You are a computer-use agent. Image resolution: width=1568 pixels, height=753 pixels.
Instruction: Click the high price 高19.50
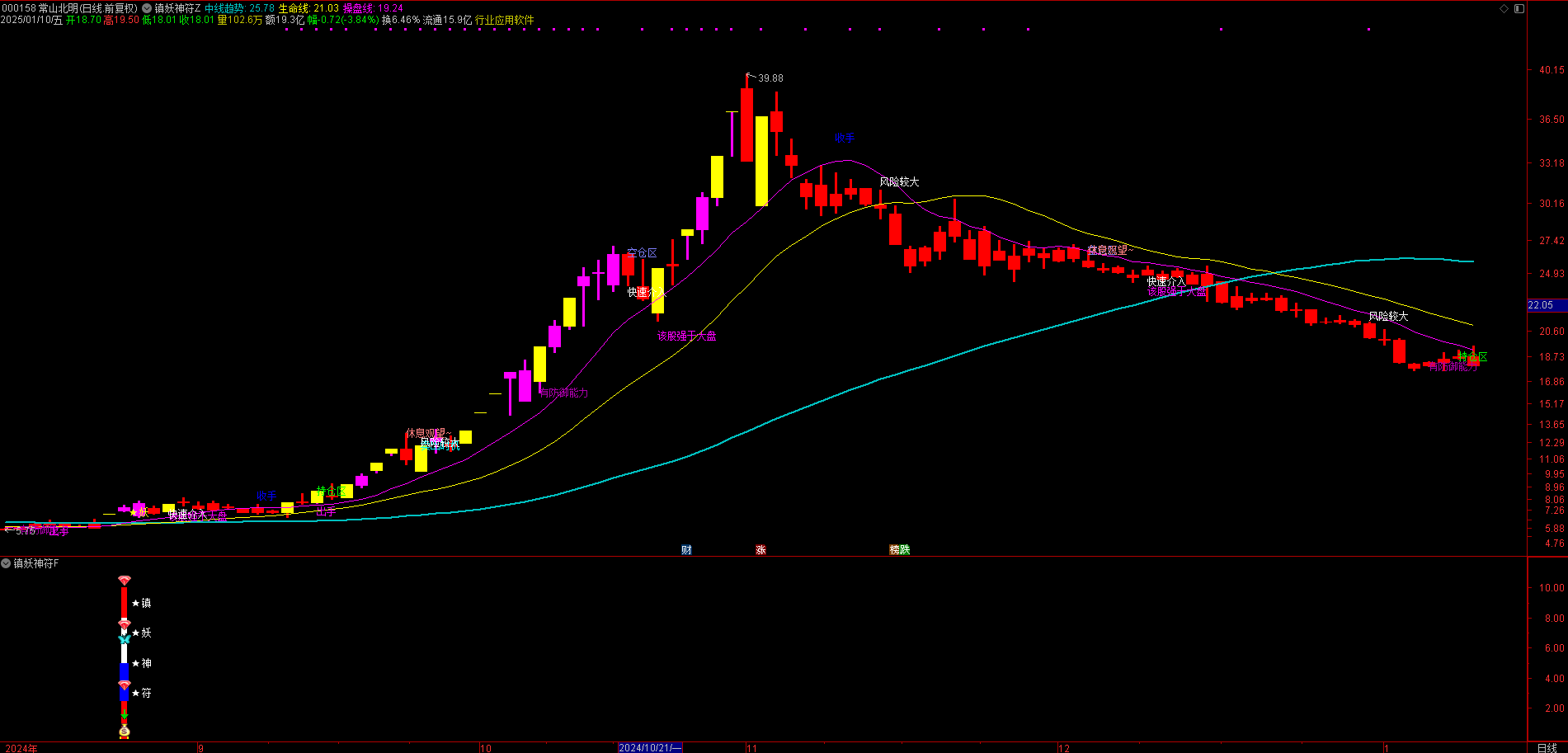(121, 20)
